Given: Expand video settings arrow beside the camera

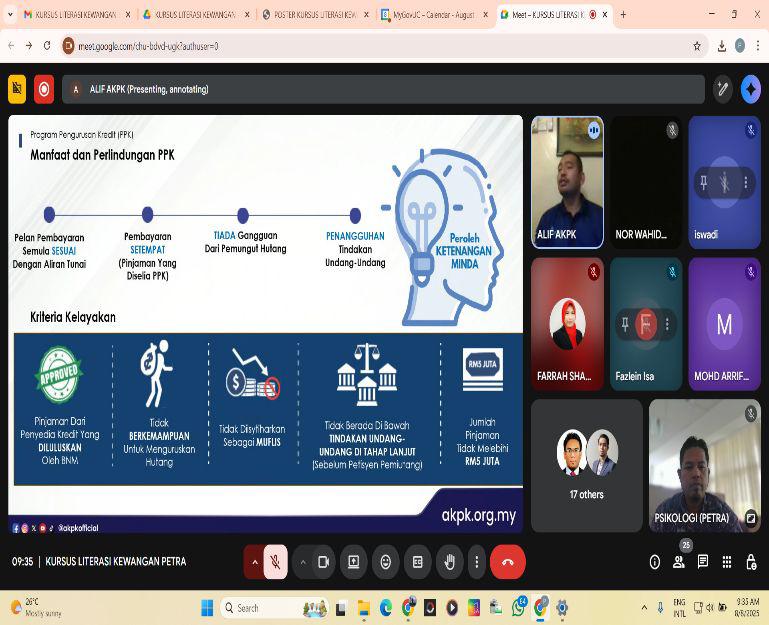Looking at the screenshot, I should coord(302,562).
